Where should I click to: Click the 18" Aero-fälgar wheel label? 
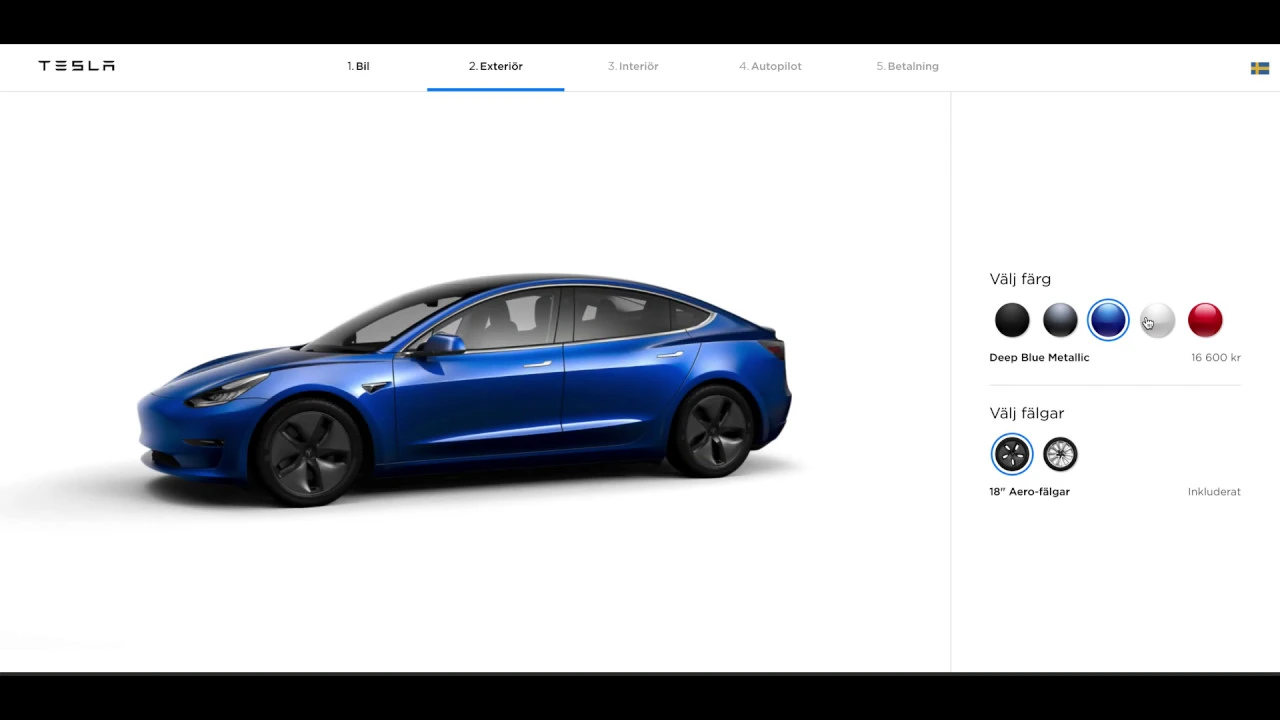point(1029,491)
